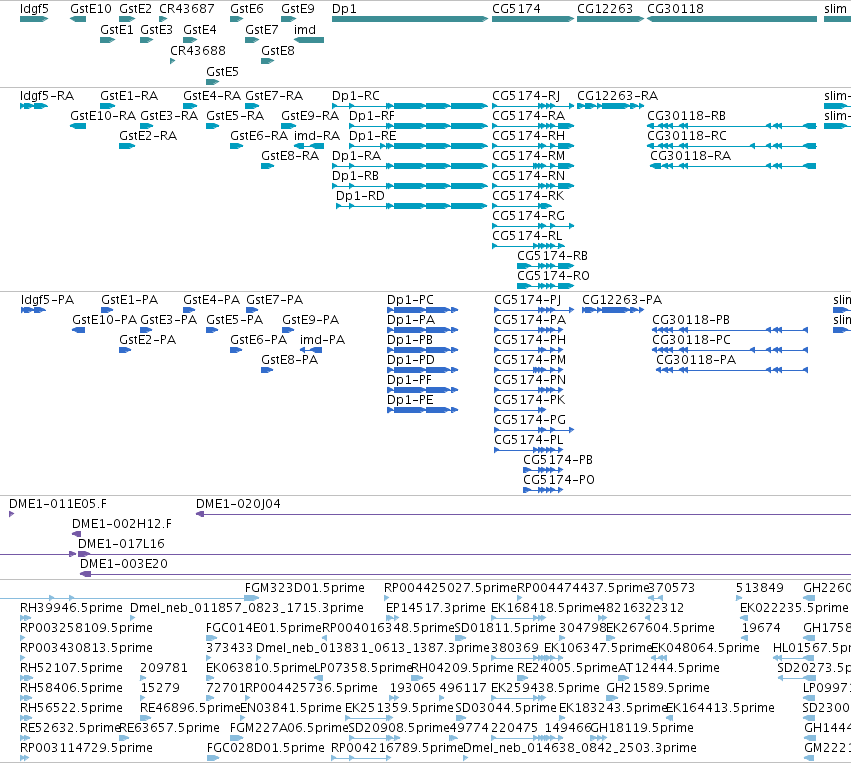Select protein CG5174-PJ

click(528, 300)
